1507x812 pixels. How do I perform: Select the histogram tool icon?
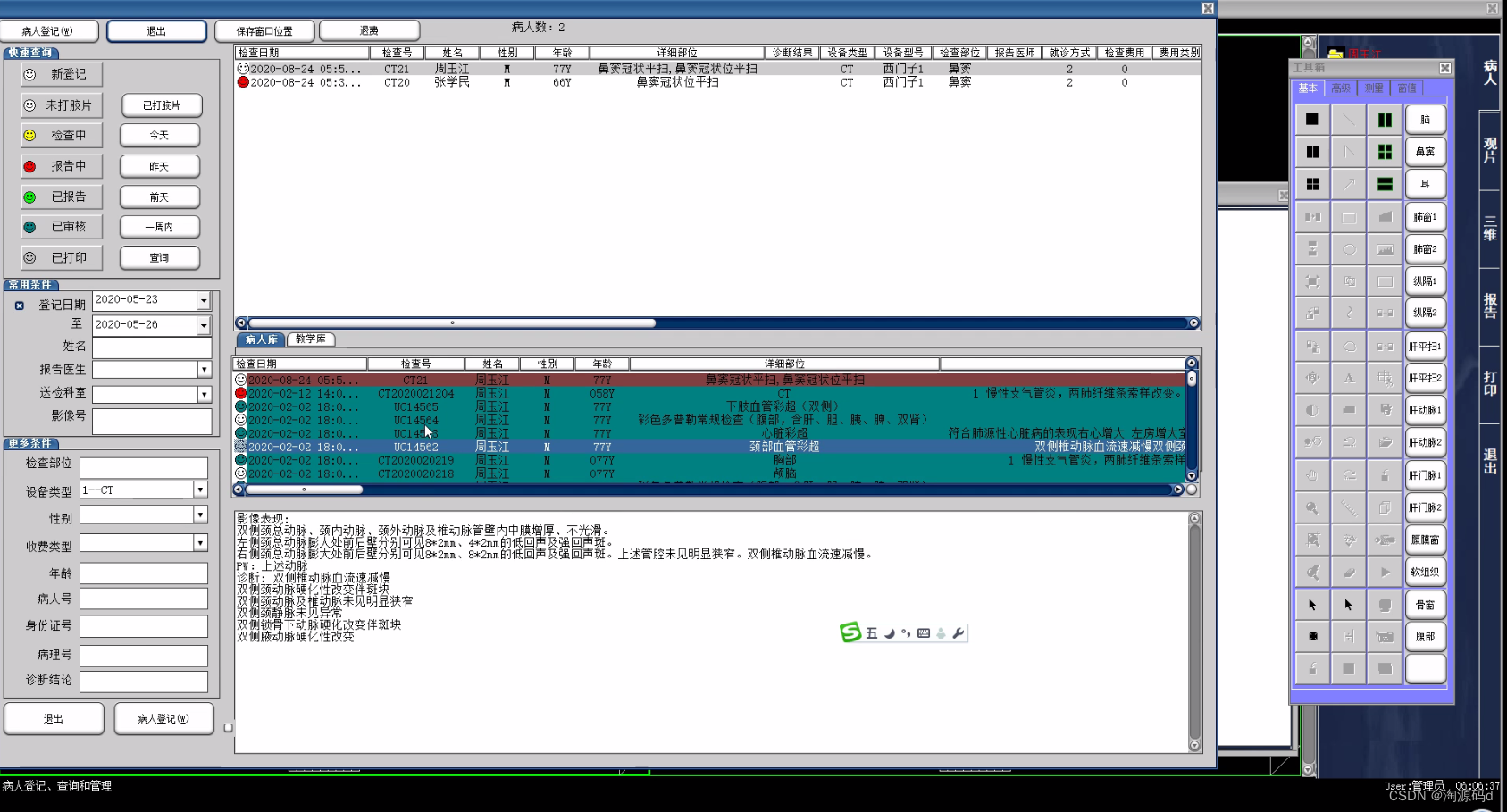point(1385,249)
